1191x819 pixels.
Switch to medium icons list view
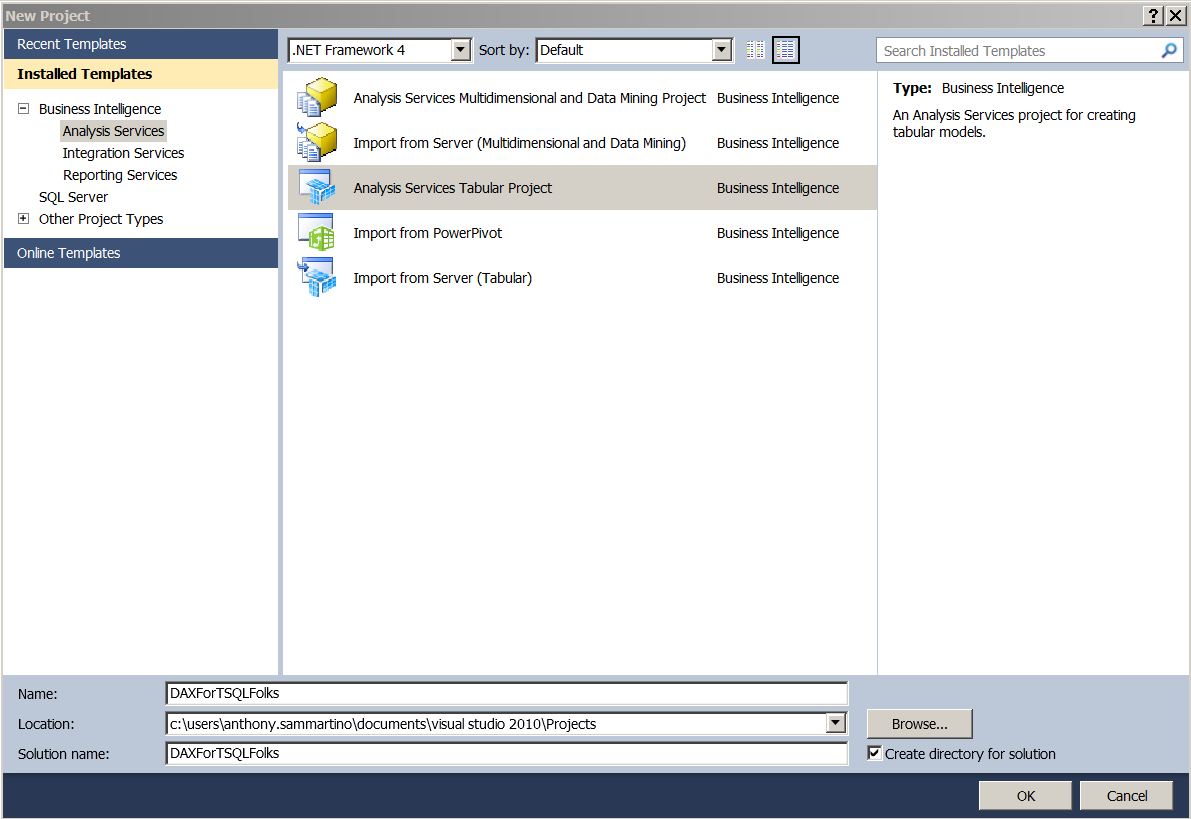(785, 50)
